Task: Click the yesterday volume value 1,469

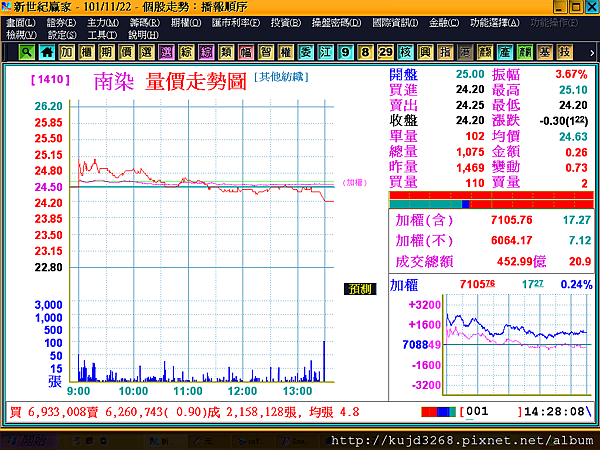Action: click(x=470, y=168)
